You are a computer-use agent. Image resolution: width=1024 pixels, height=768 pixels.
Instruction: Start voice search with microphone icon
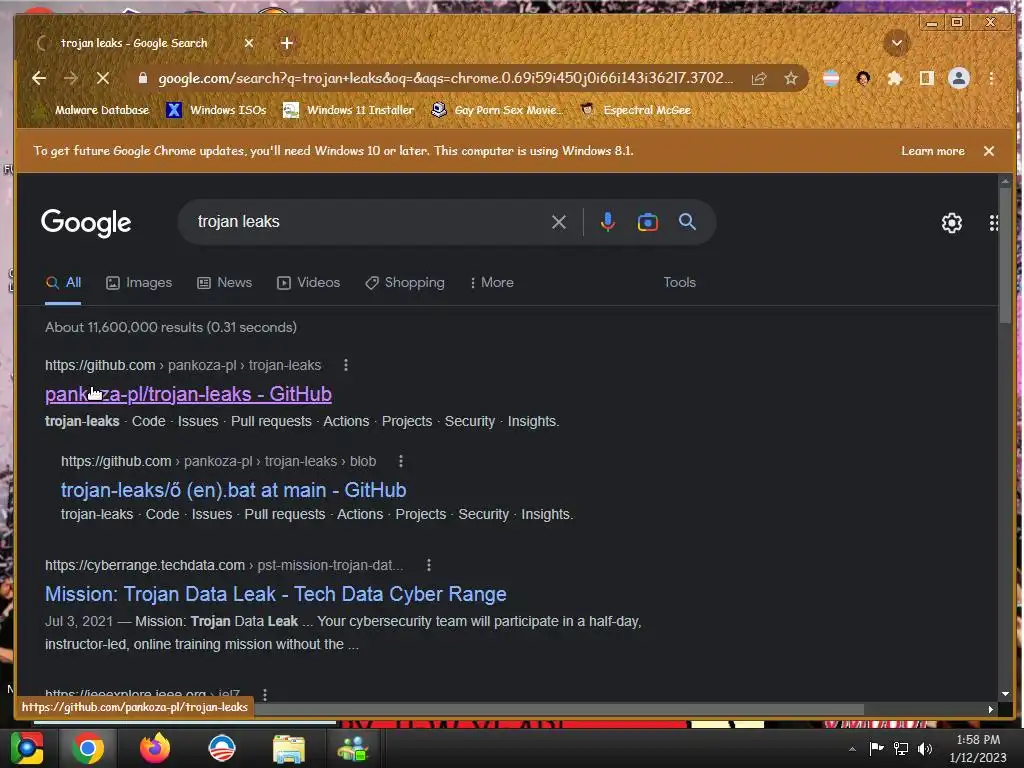(607, 222)
